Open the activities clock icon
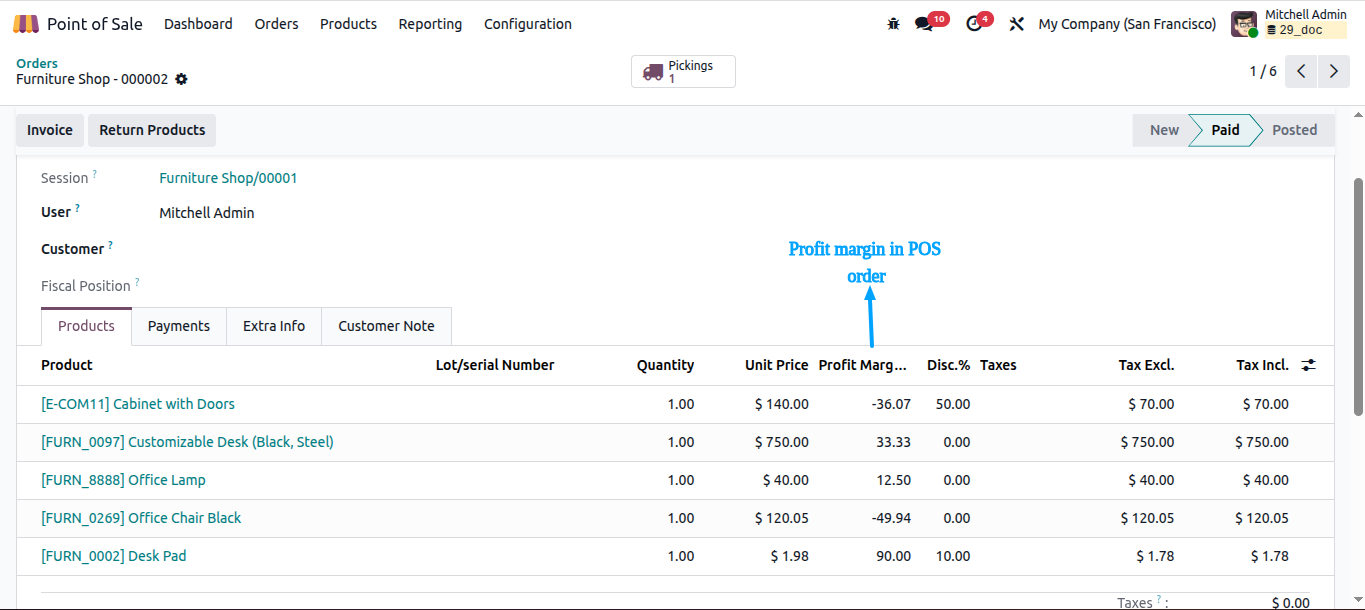Image resolution: width=1365 pixels, height=610 pixels. point(974,24)
